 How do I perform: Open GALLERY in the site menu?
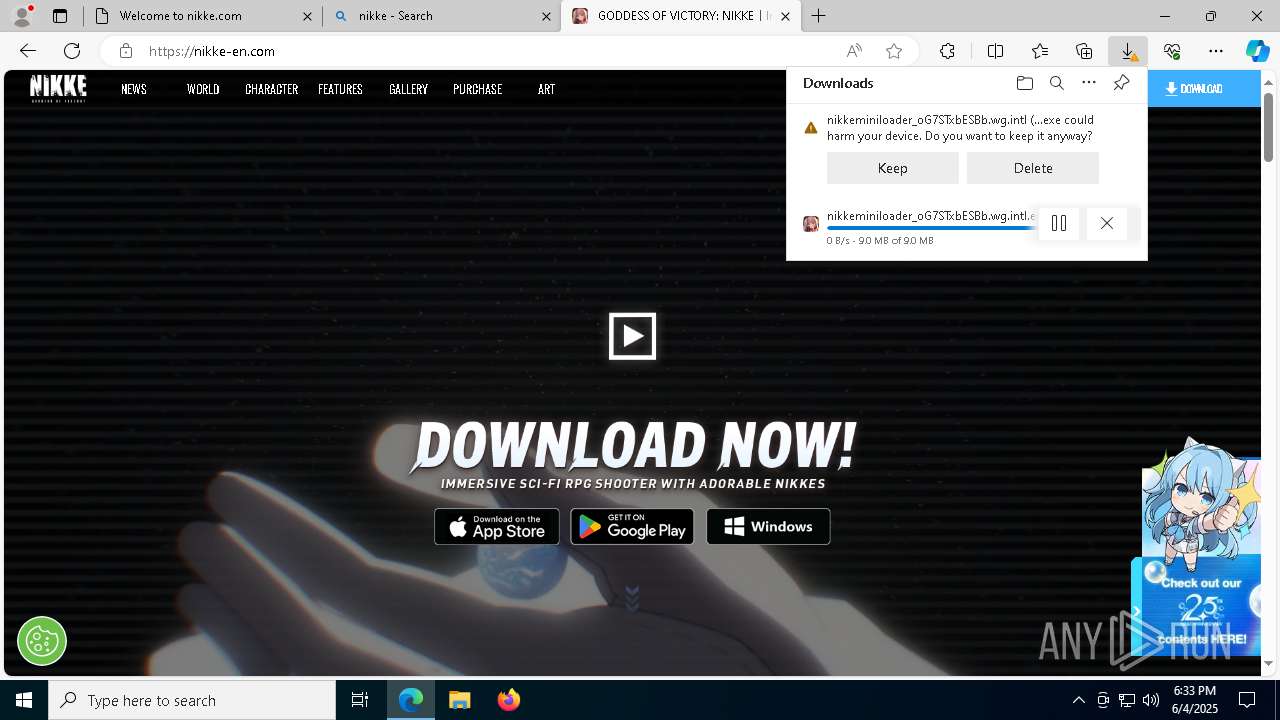[x=408, y=89]
